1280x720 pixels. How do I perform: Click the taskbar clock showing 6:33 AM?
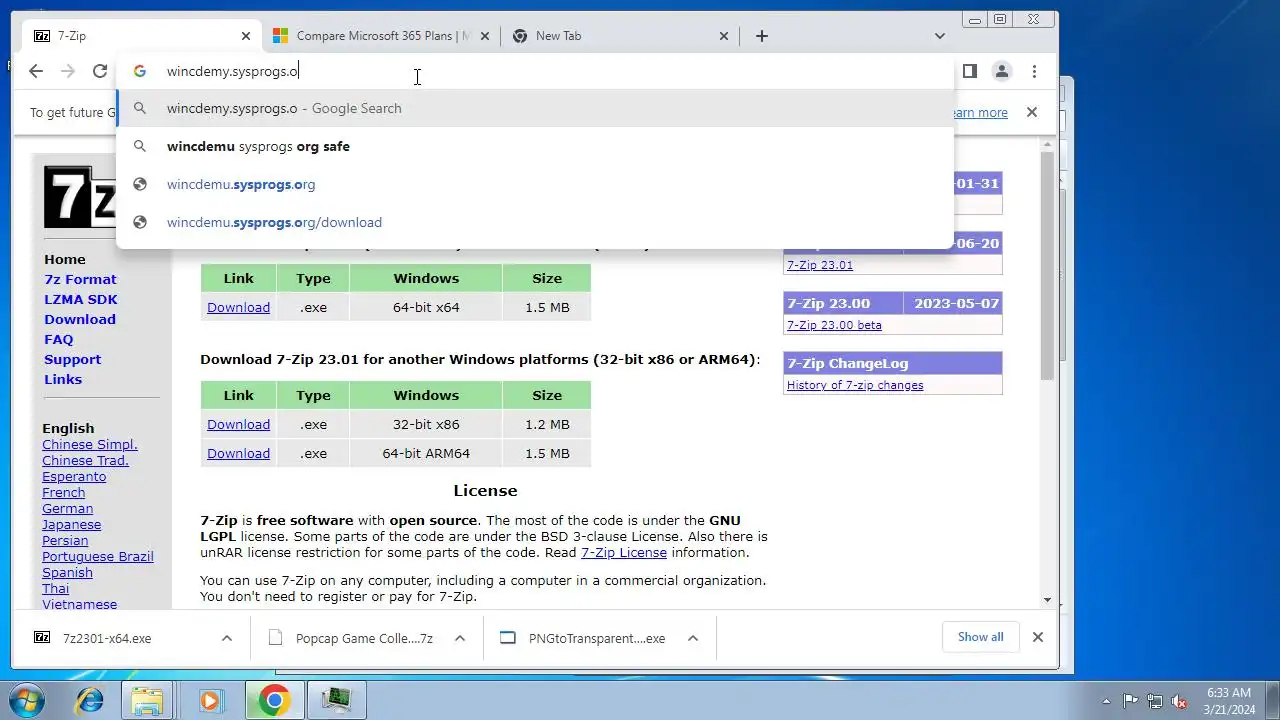[x=1229, y=700]
